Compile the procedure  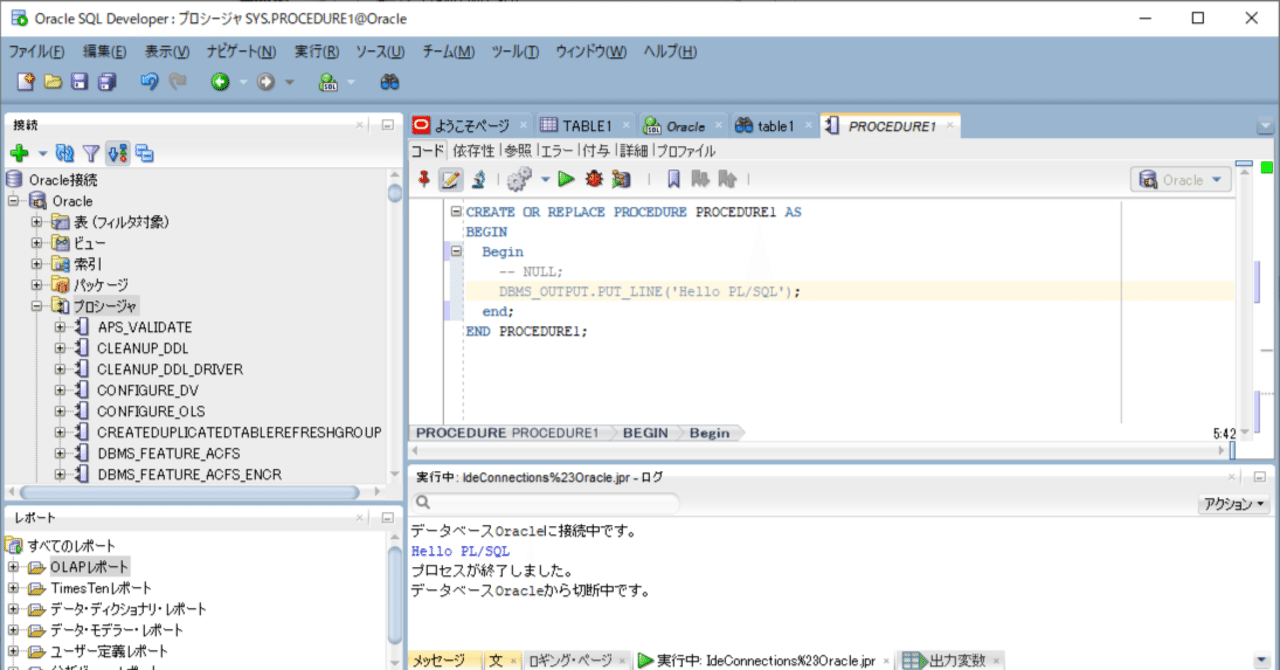(x=519, y=178)
